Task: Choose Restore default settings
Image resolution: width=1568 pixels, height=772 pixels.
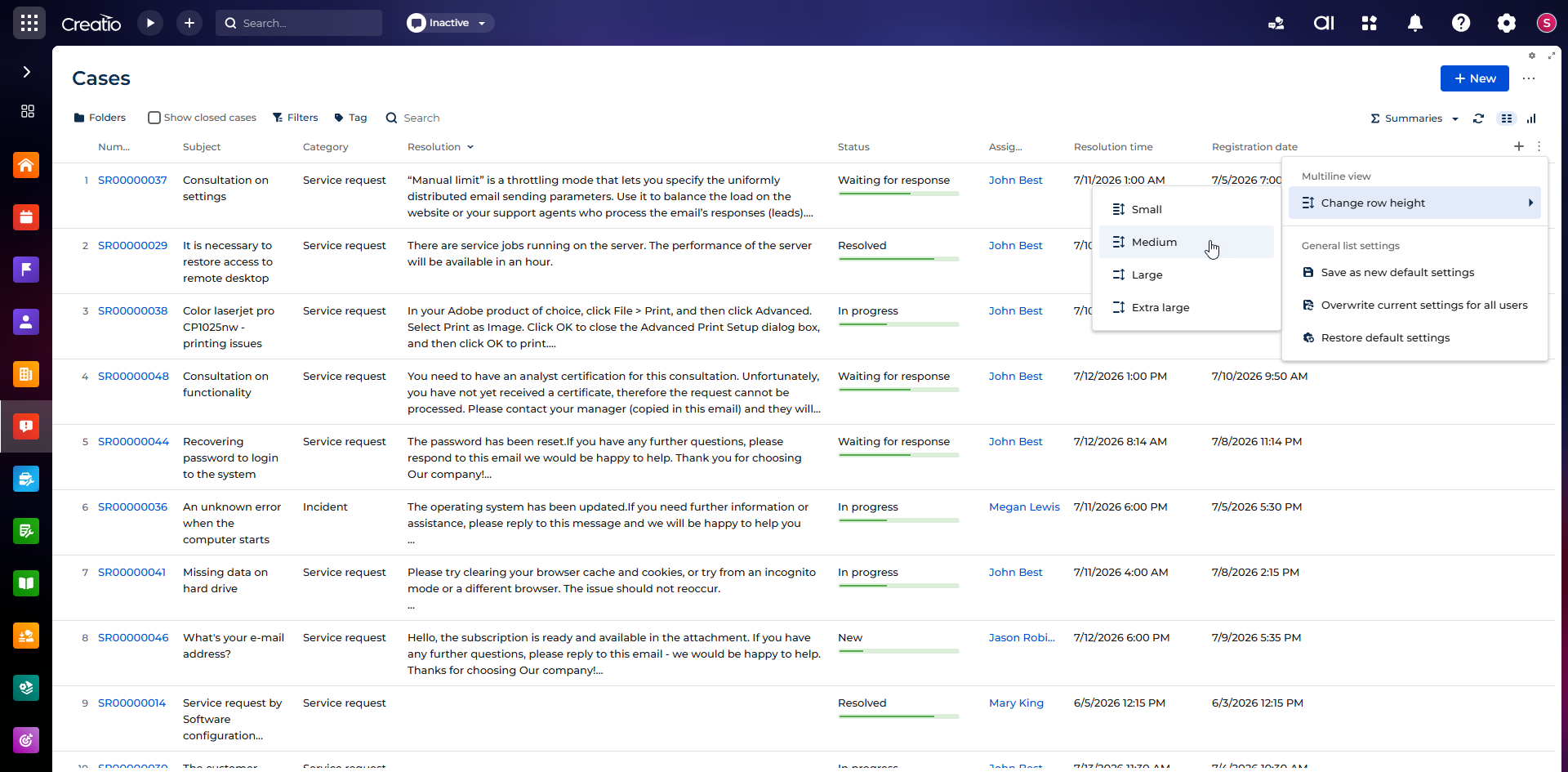Action: point(1414,337)
